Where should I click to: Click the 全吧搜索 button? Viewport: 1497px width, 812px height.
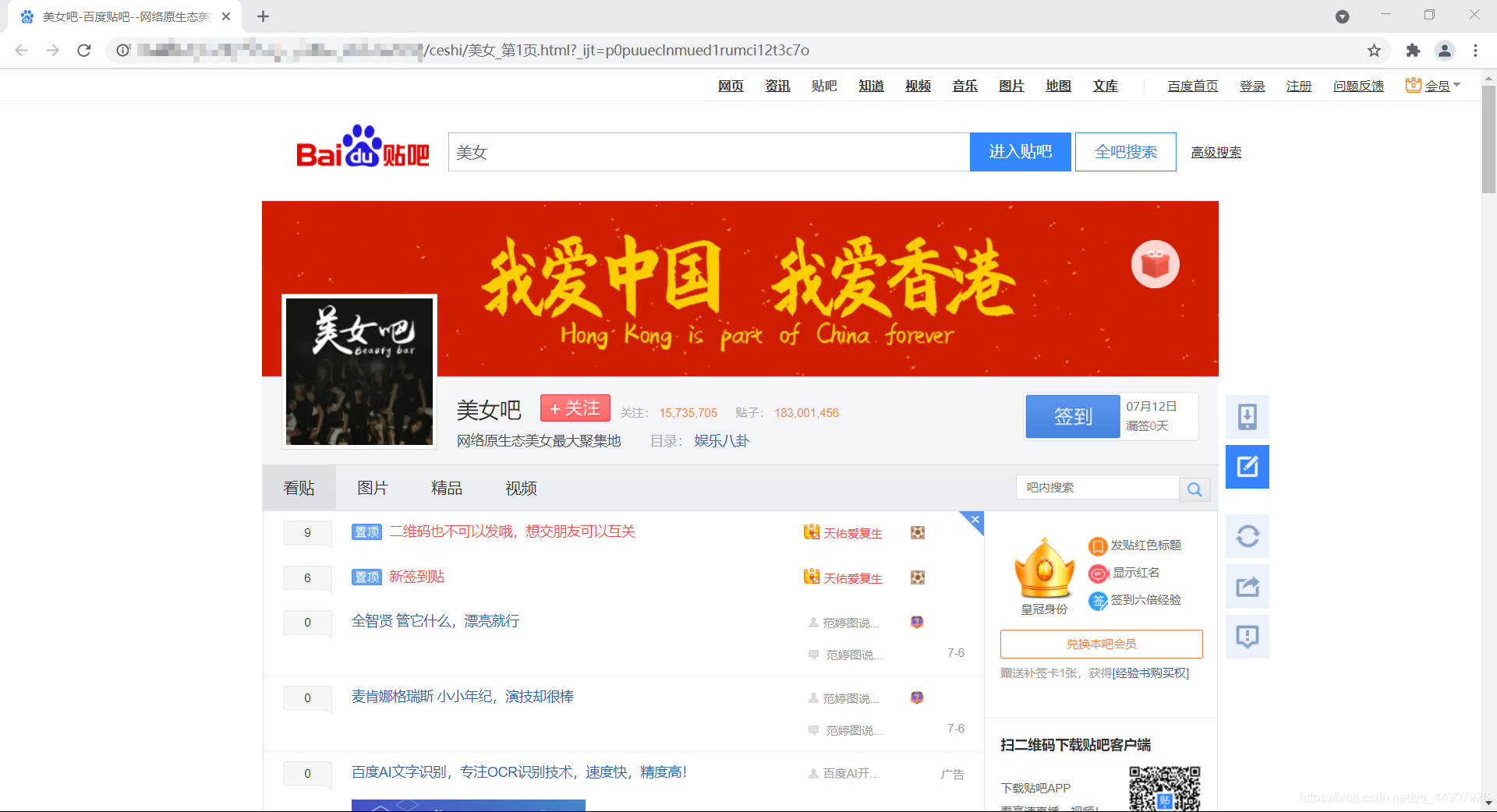[1125, 152]
